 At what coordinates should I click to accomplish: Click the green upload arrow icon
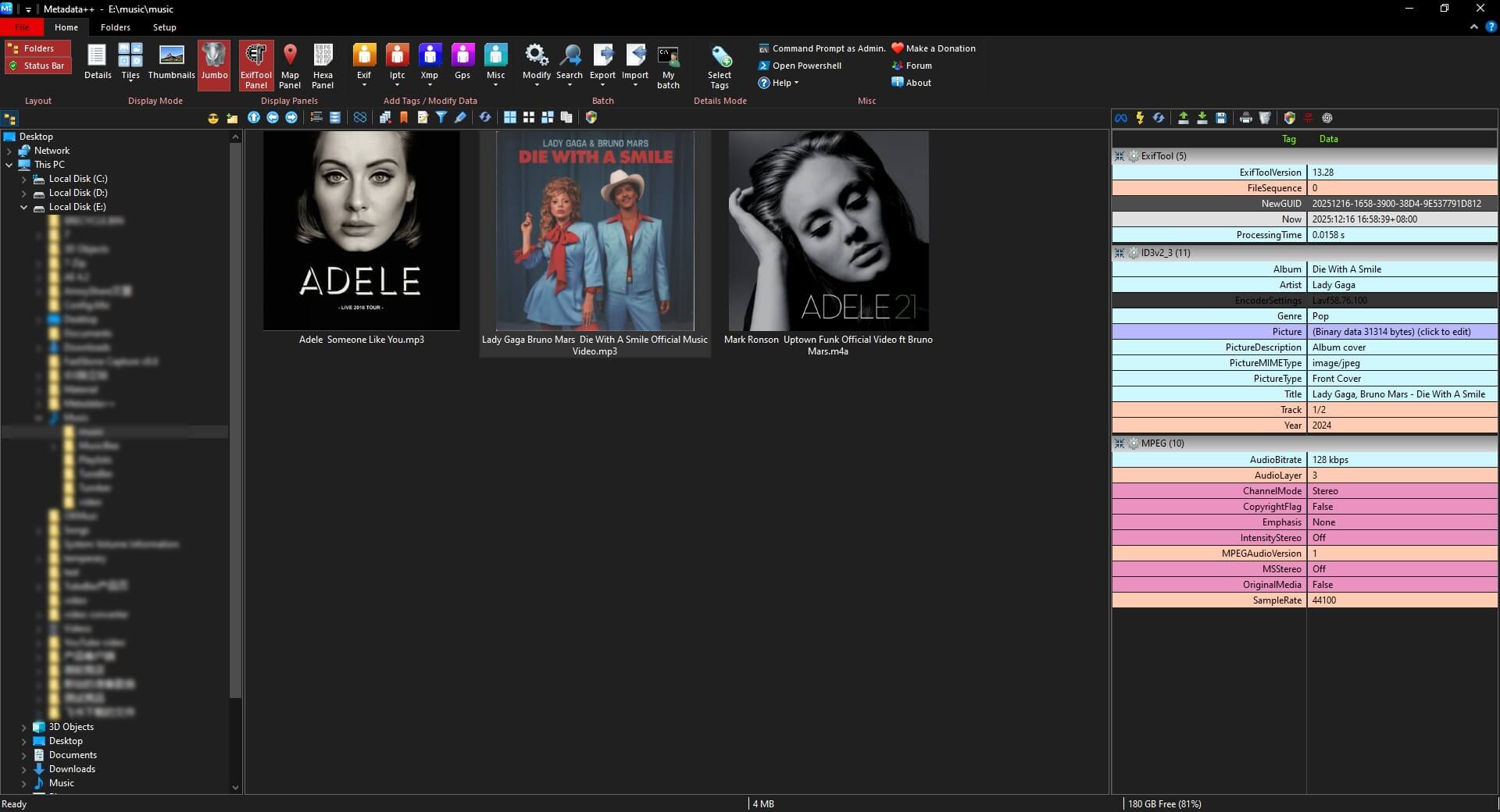(1184, 118)
